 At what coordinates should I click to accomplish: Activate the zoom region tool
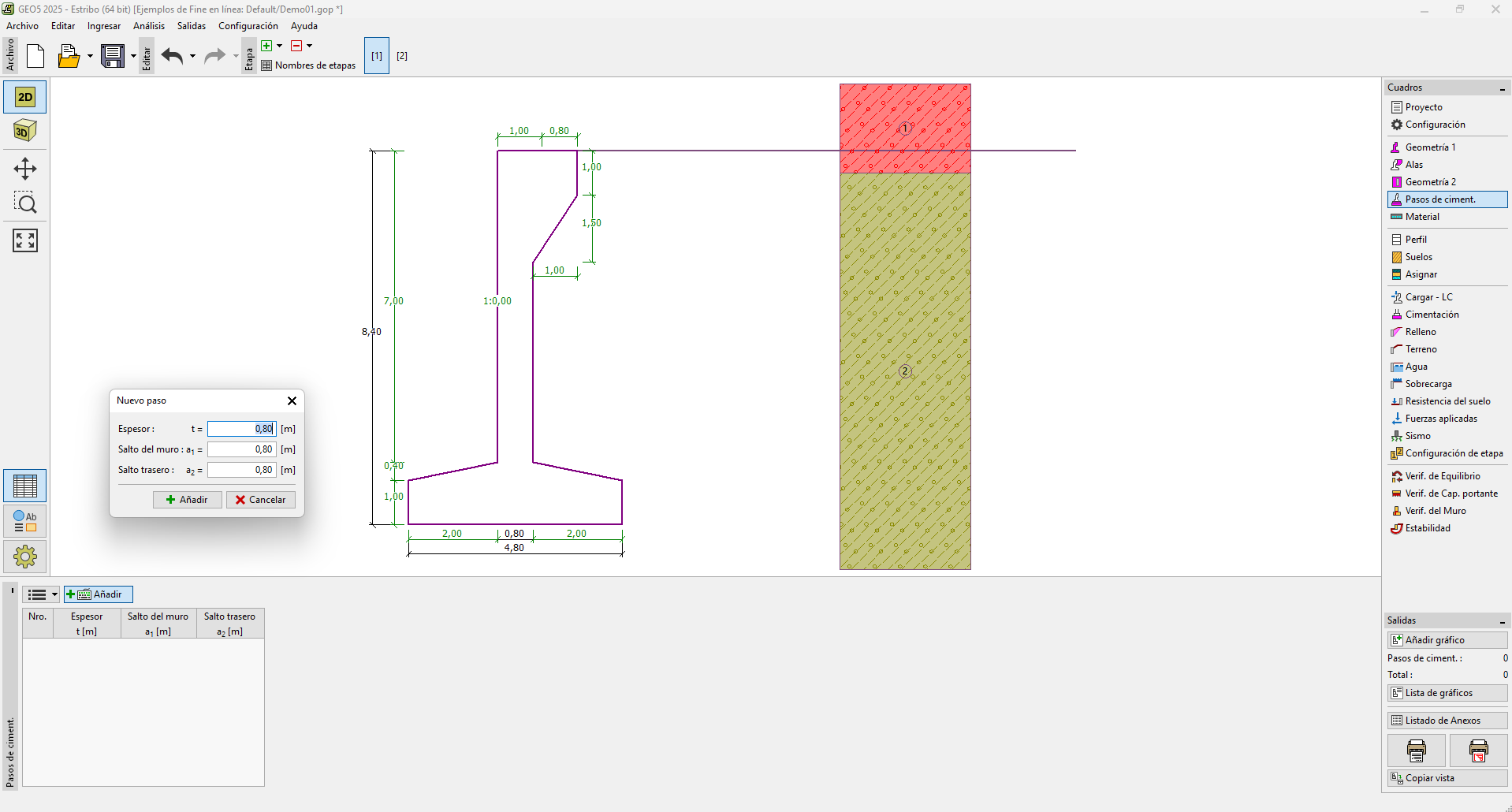click(x=25, y=203)
